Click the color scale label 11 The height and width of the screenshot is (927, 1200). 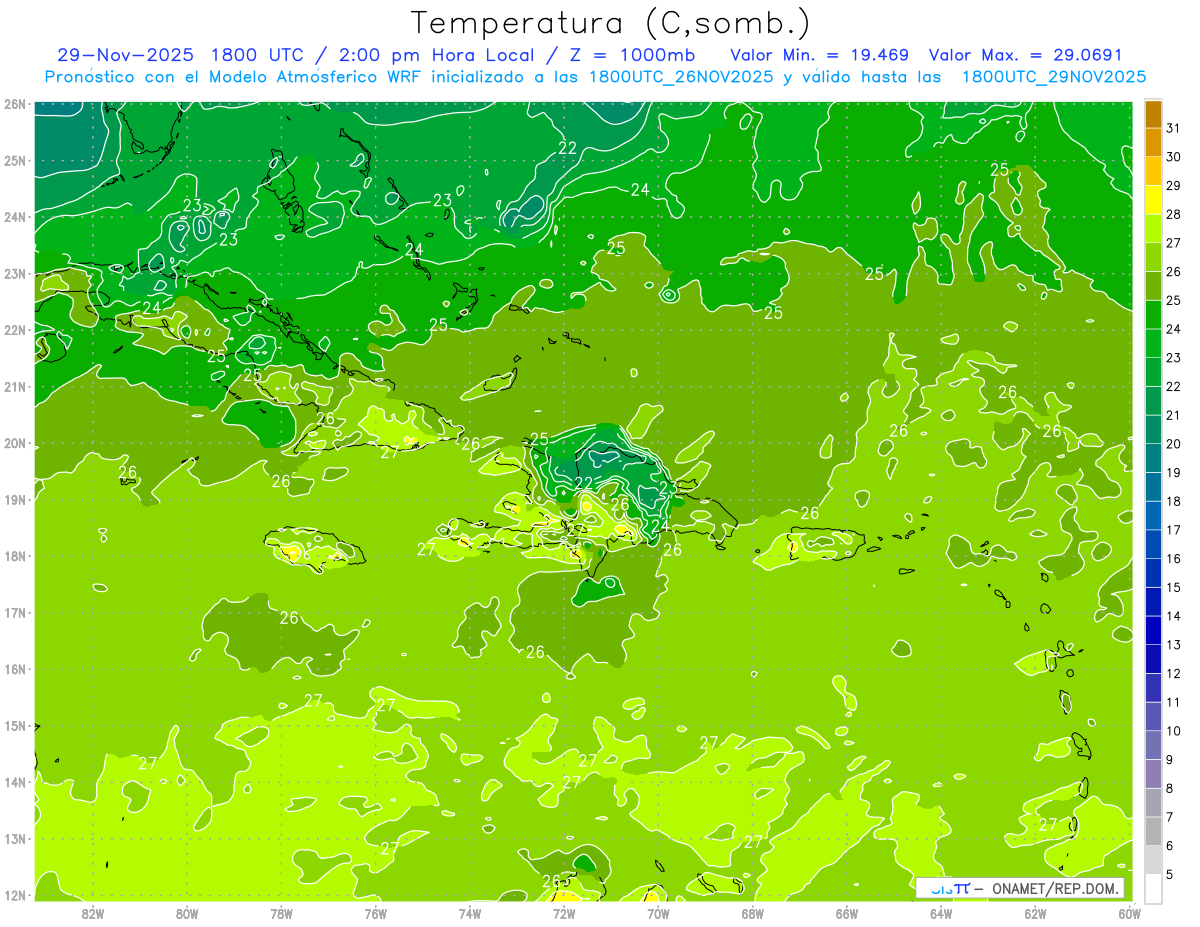[x=1174, y=702]
